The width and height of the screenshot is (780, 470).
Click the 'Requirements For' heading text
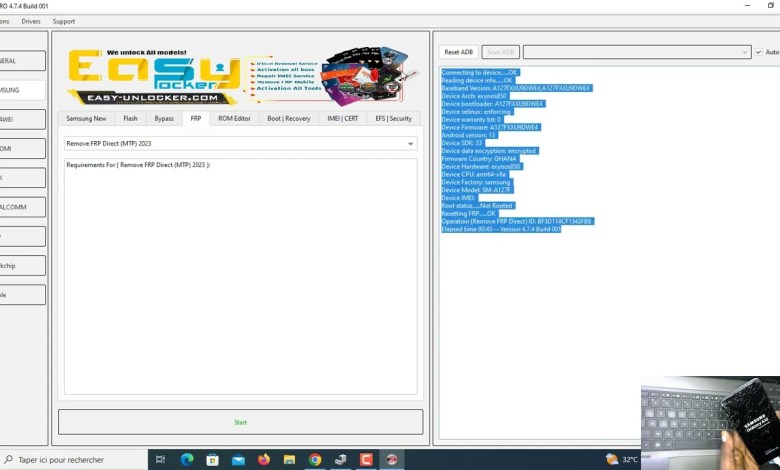138,165
